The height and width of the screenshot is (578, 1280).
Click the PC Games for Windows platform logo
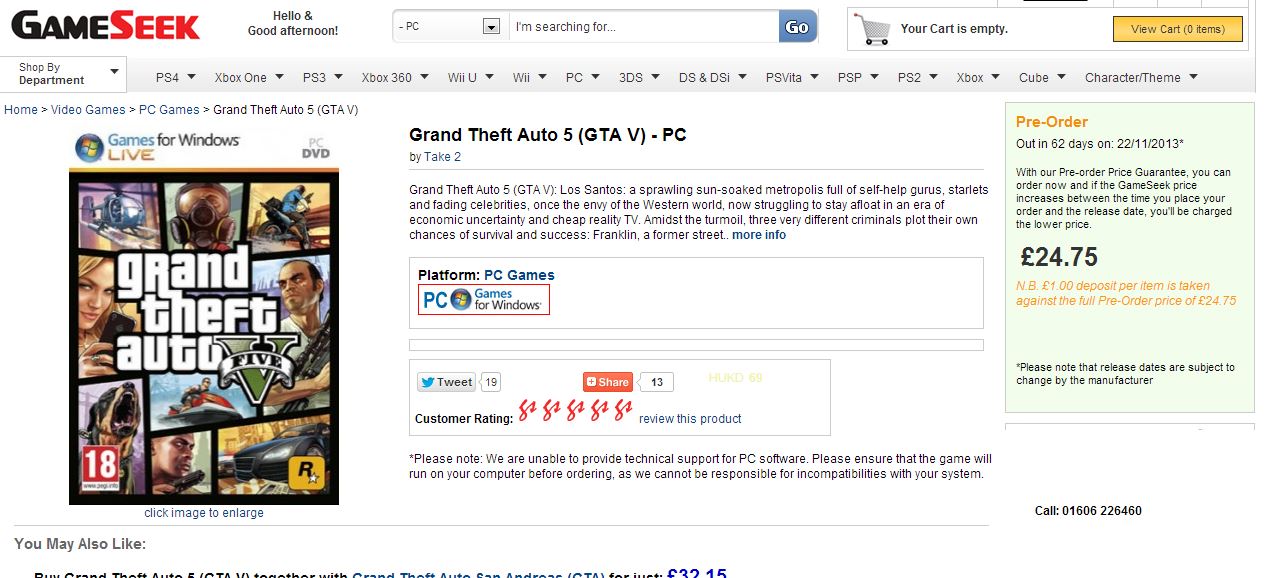(484, 299)
